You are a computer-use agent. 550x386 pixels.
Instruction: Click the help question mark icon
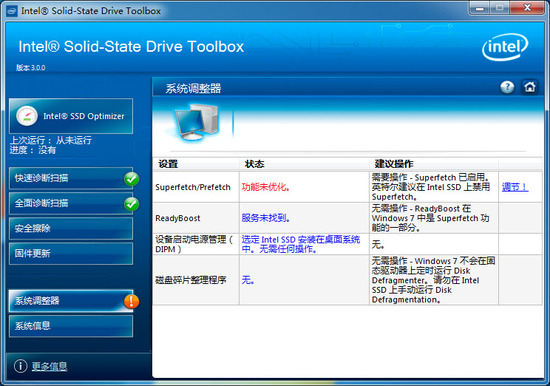pos(507,87)
